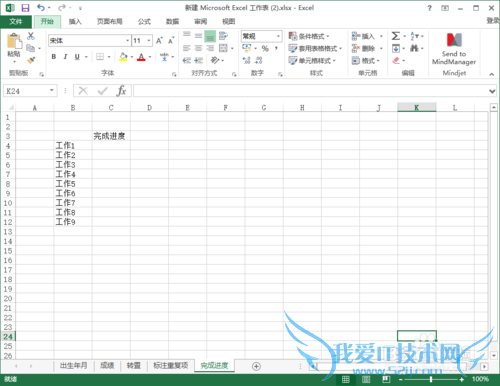Open the 出生年月 sheet tab
500x386 pixels.
click(x=74, y=366)
